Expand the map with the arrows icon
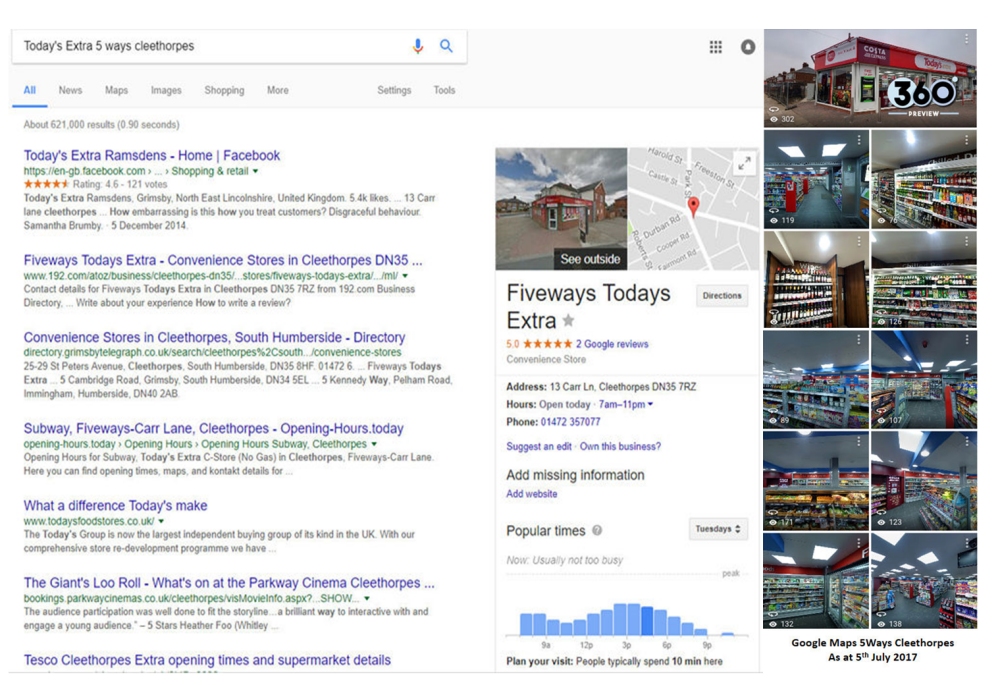This screenshot has width=1000, height=685. coord(744,163)
